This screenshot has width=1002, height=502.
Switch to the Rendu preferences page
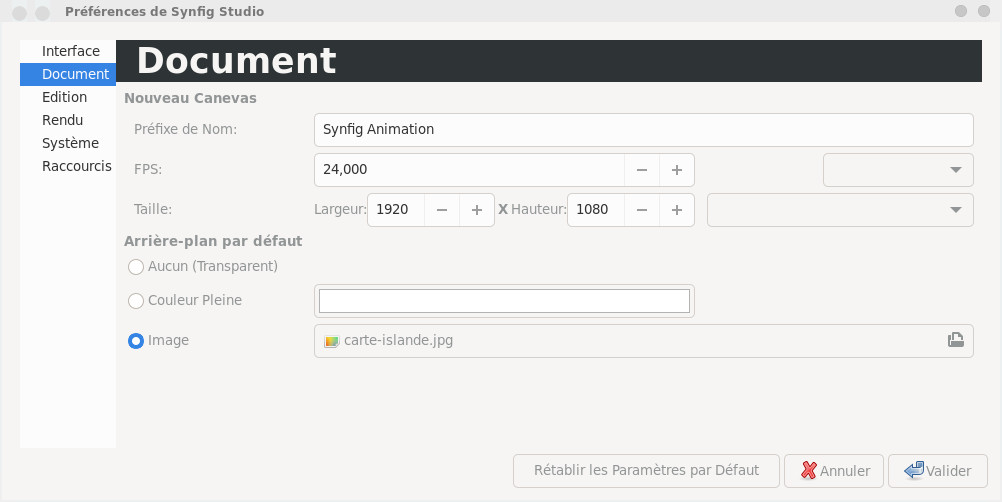(x=62, y=120)
